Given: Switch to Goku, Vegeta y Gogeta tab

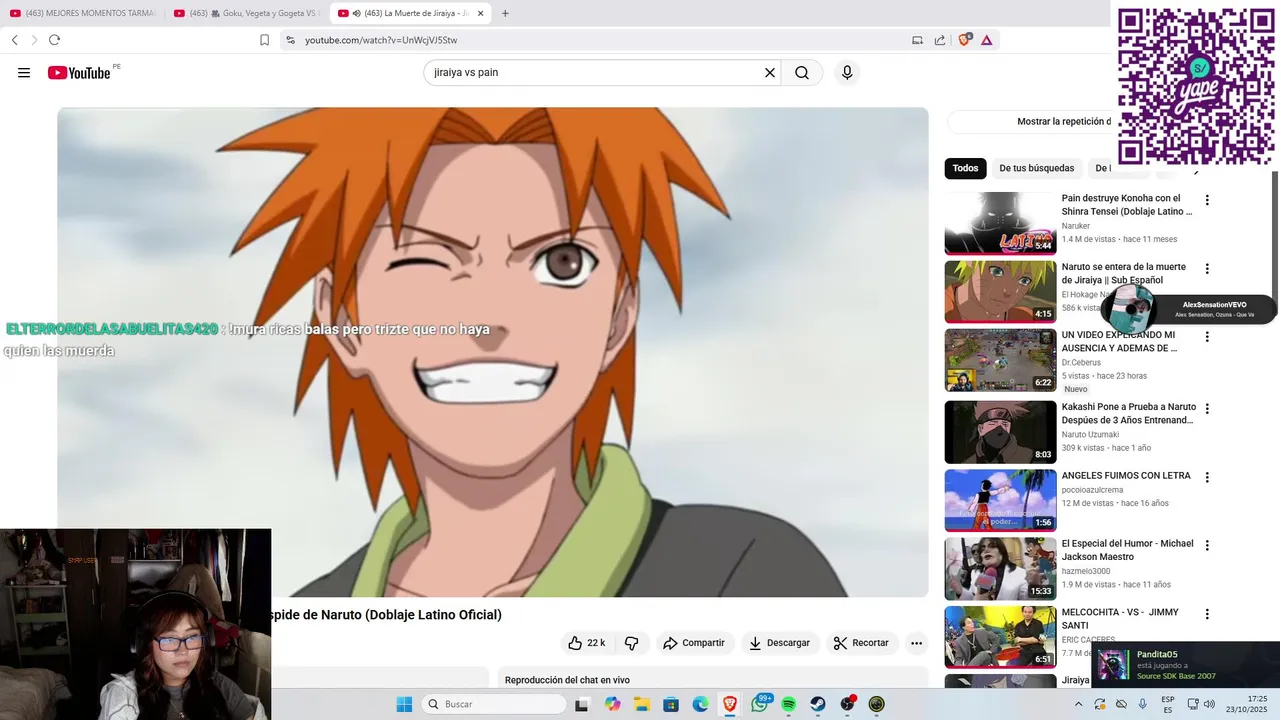Looking at the screenshot, I should point(247,13).
